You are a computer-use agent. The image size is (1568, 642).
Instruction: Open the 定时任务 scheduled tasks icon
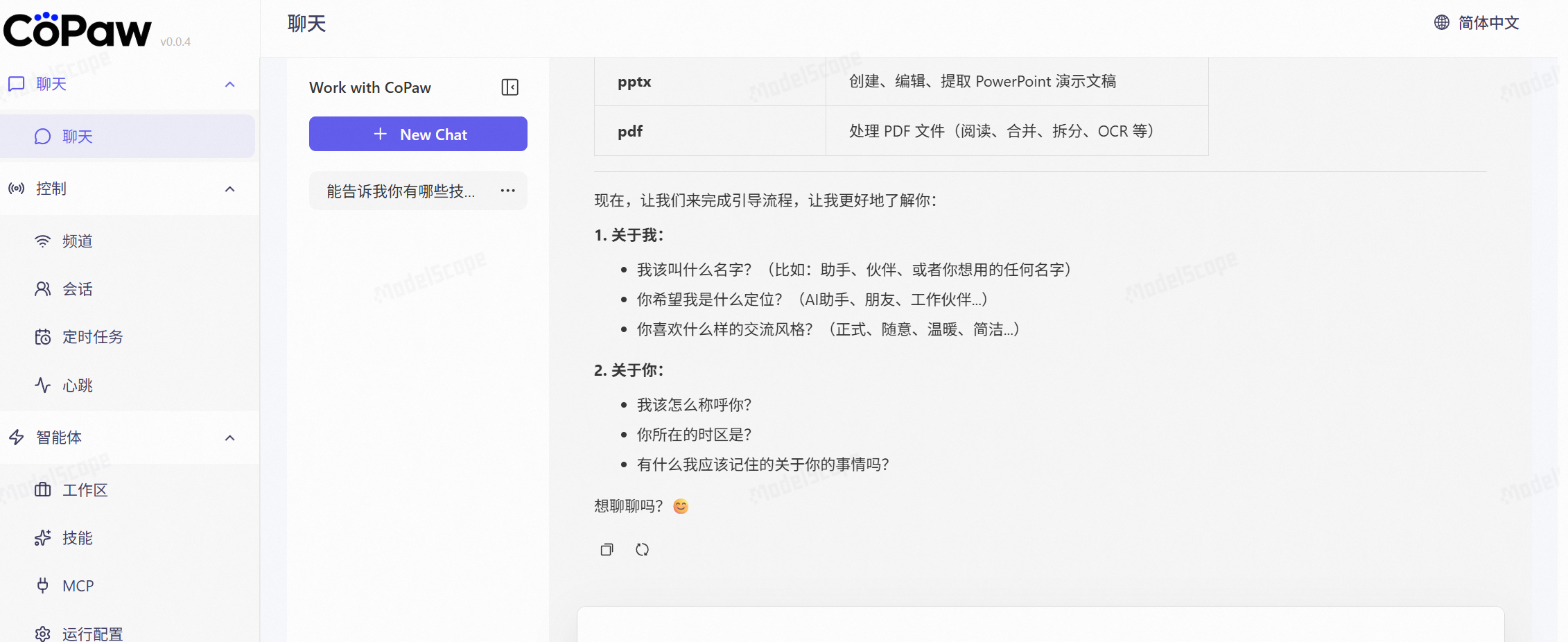(43, 337)
